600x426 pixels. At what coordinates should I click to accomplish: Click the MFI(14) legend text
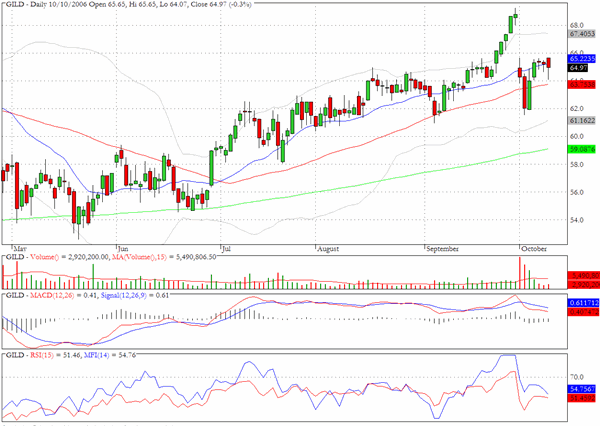click(97, 355)
